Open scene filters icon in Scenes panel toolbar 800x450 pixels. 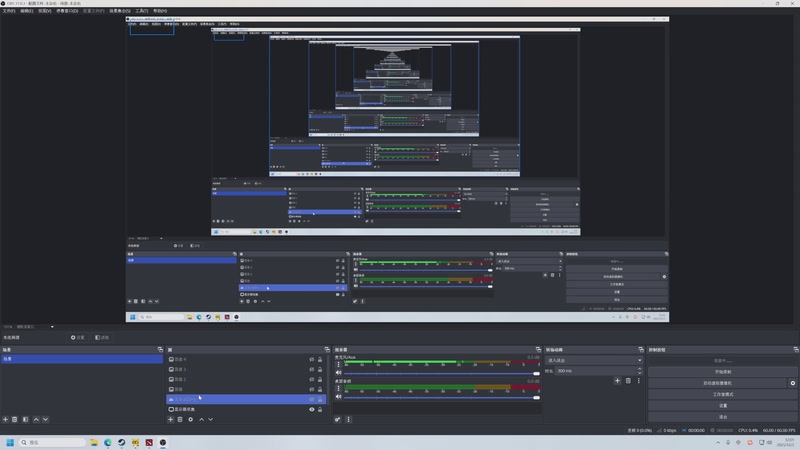pos(26,419)
